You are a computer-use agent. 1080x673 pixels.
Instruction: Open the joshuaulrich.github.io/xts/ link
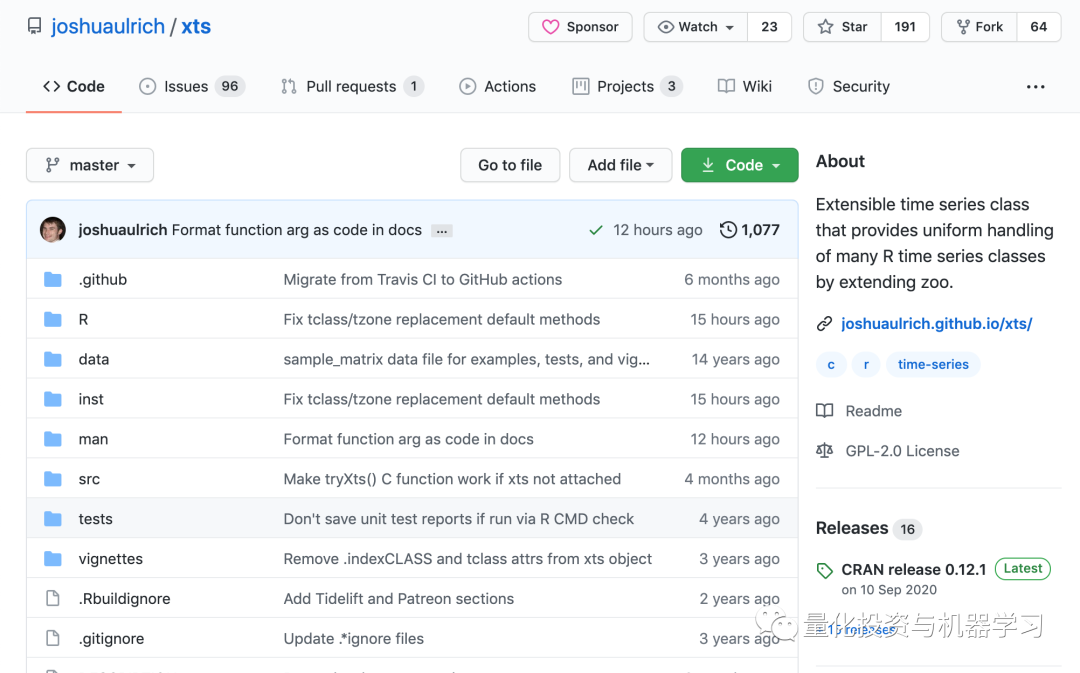[936, 324]
